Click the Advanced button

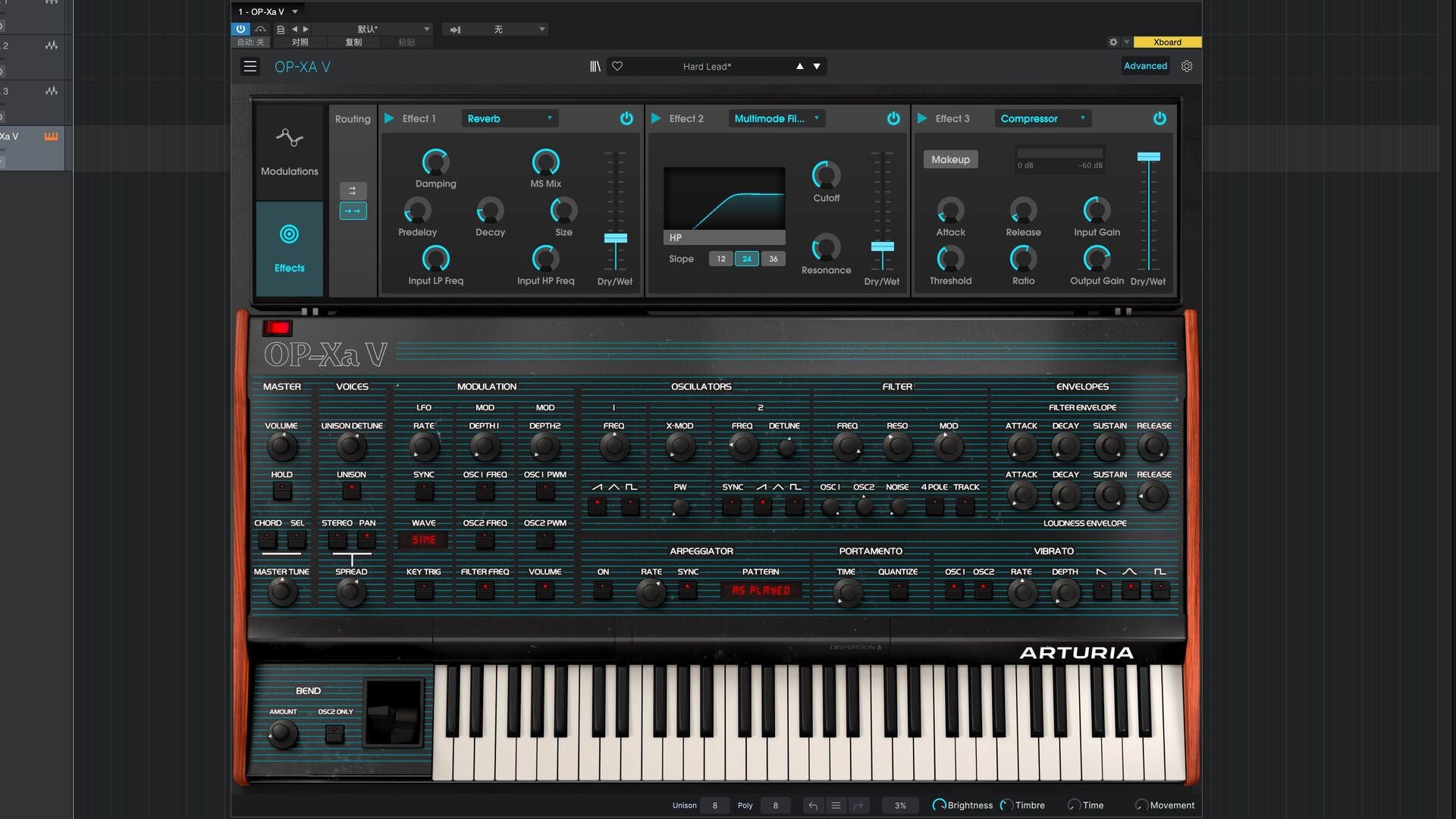(x=1145, y=66)
